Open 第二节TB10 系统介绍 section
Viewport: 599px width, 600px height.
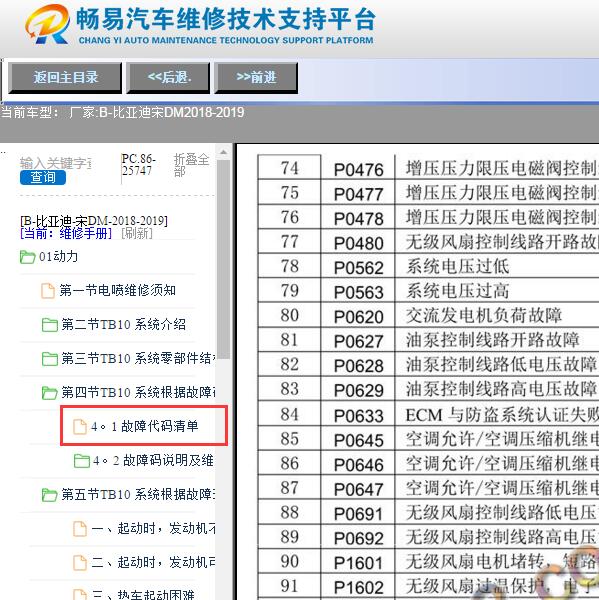[124, 324]
